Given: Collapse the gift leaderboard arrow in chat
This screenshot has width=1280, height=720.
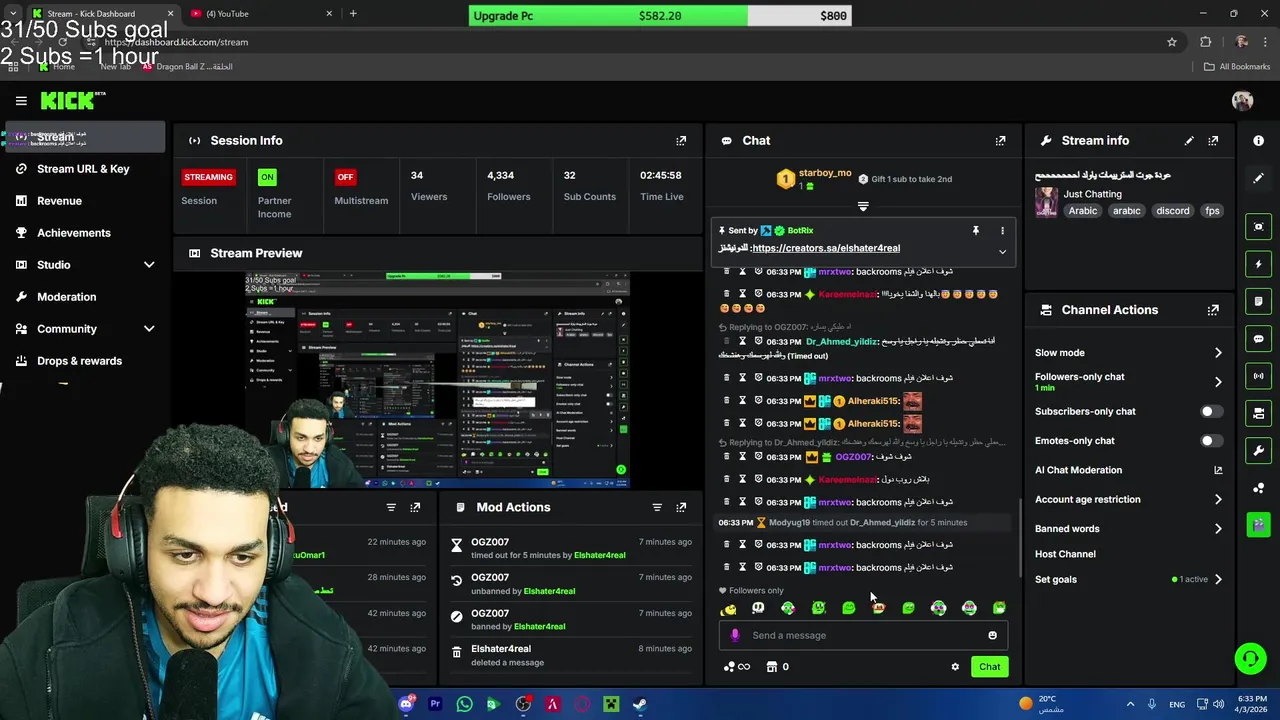Looking at the screenshot, I should [863, 207].
